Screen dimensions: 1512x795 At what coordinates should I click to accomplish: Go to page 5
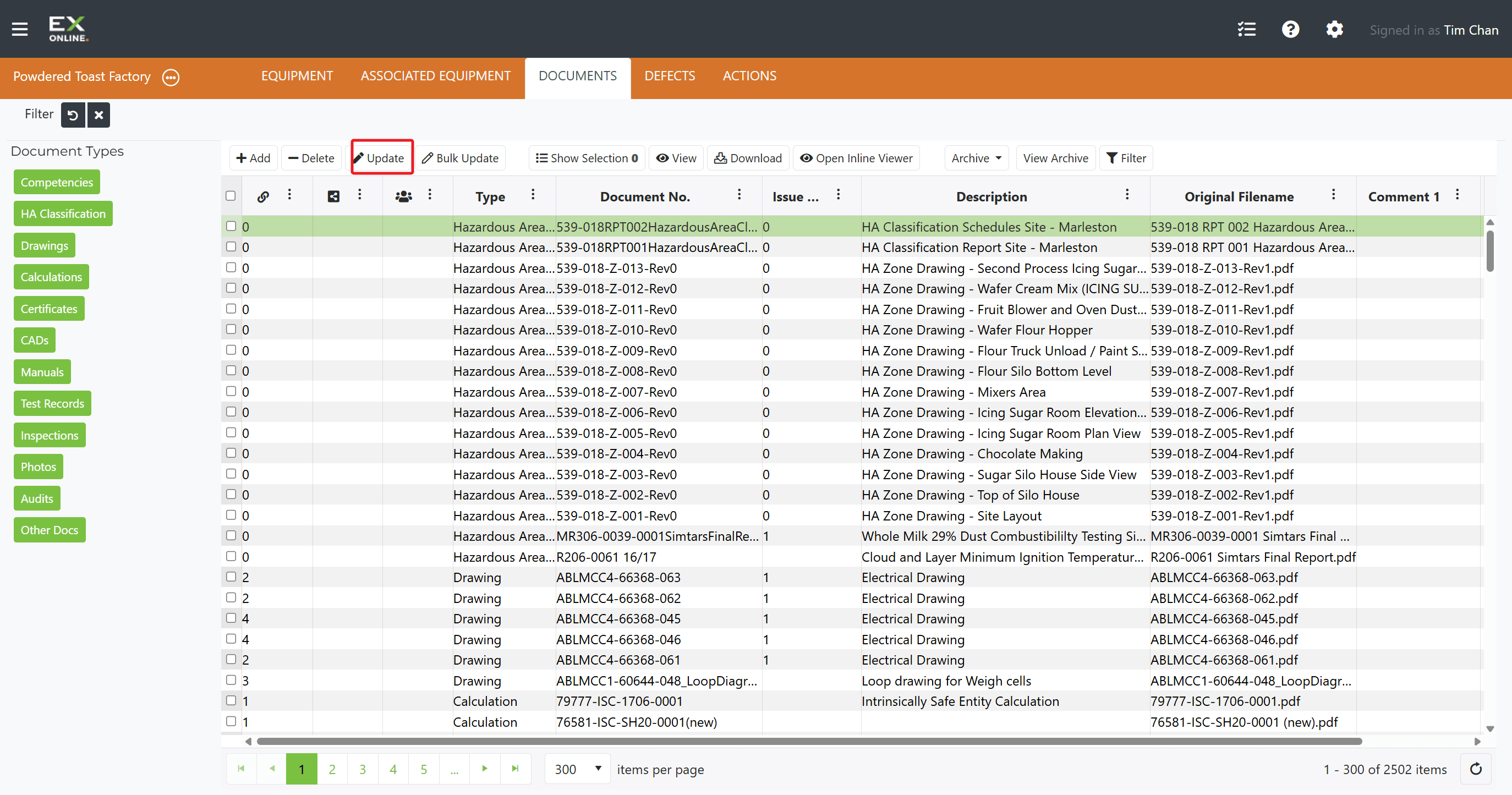pyautogui.click(x=424, y=769)
